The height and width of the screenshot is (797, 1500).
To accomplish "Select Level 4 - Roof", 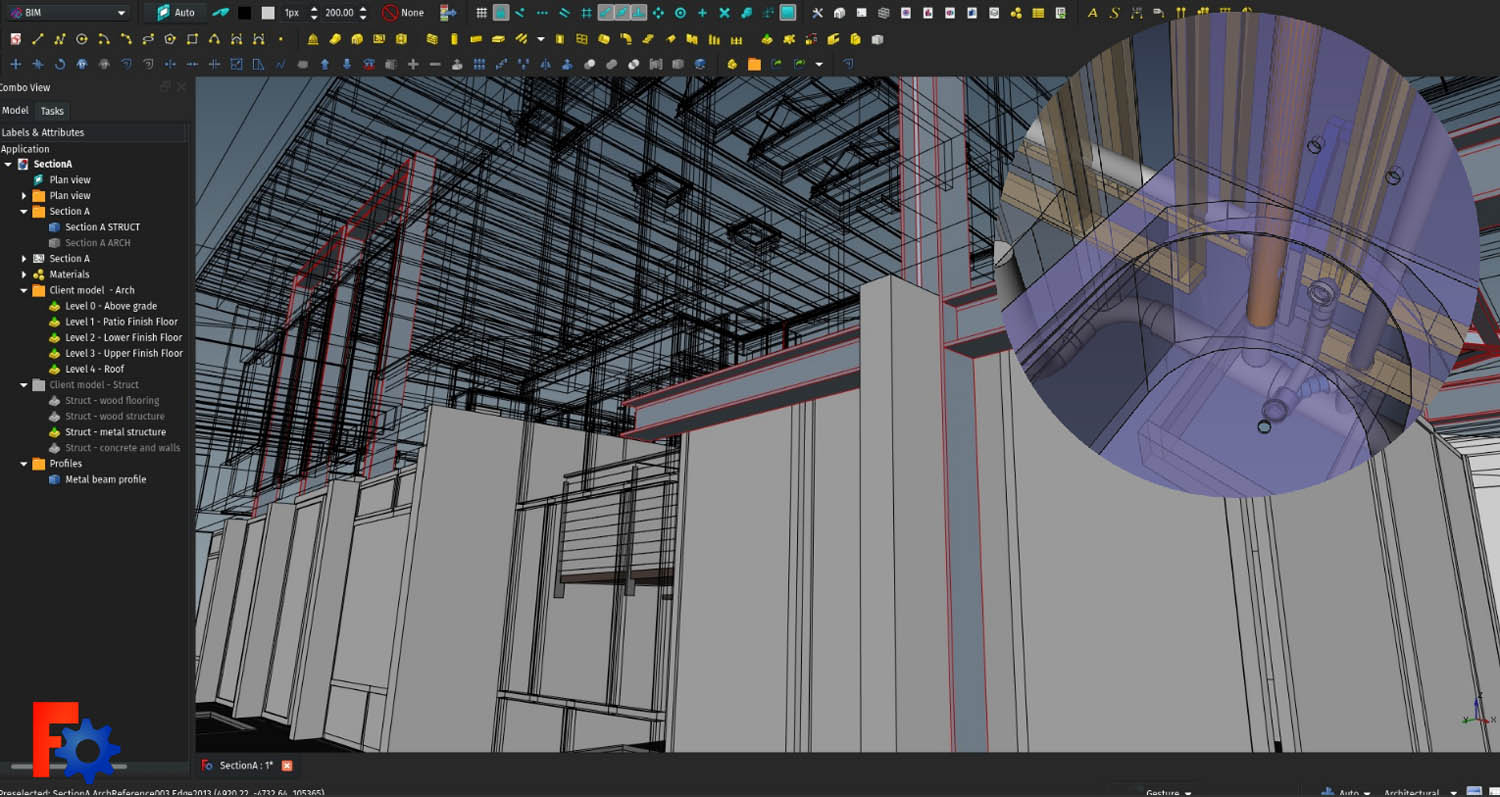I will (x=94, y=369).
